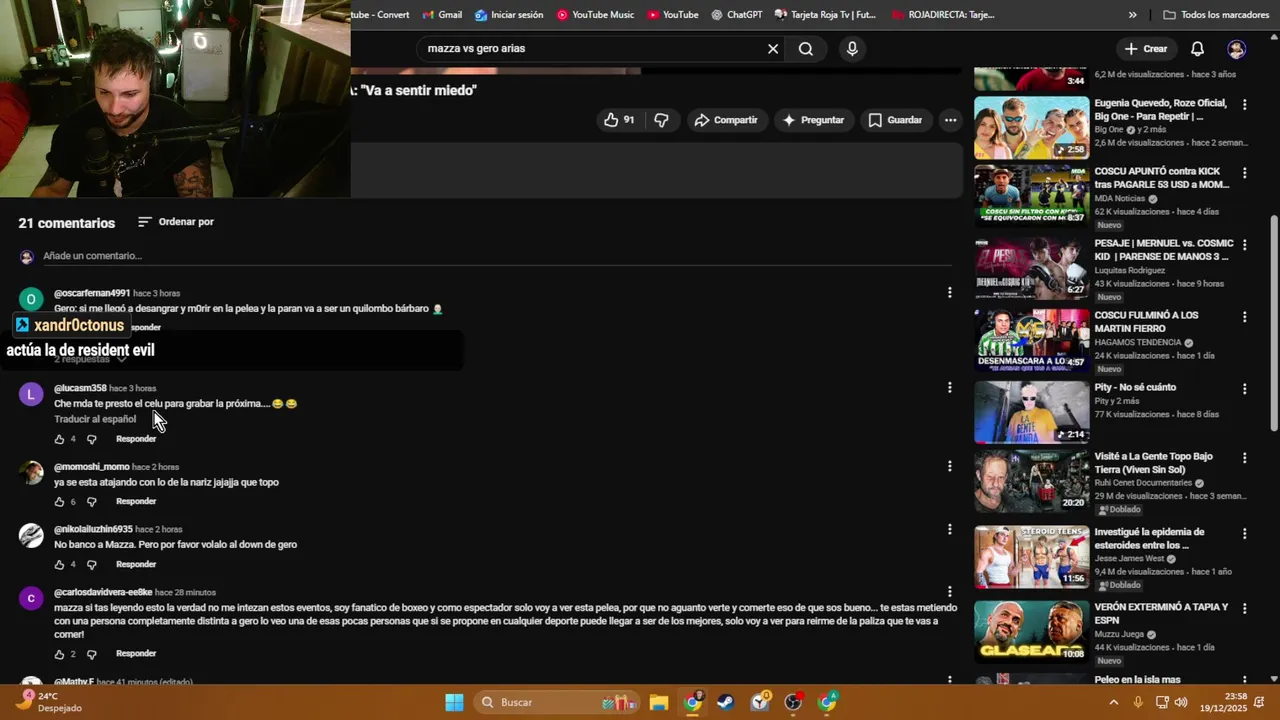Dislike the nikolailuzhin6935 comment
This screenshot has height=720, width=1280.
pos(91,565)
